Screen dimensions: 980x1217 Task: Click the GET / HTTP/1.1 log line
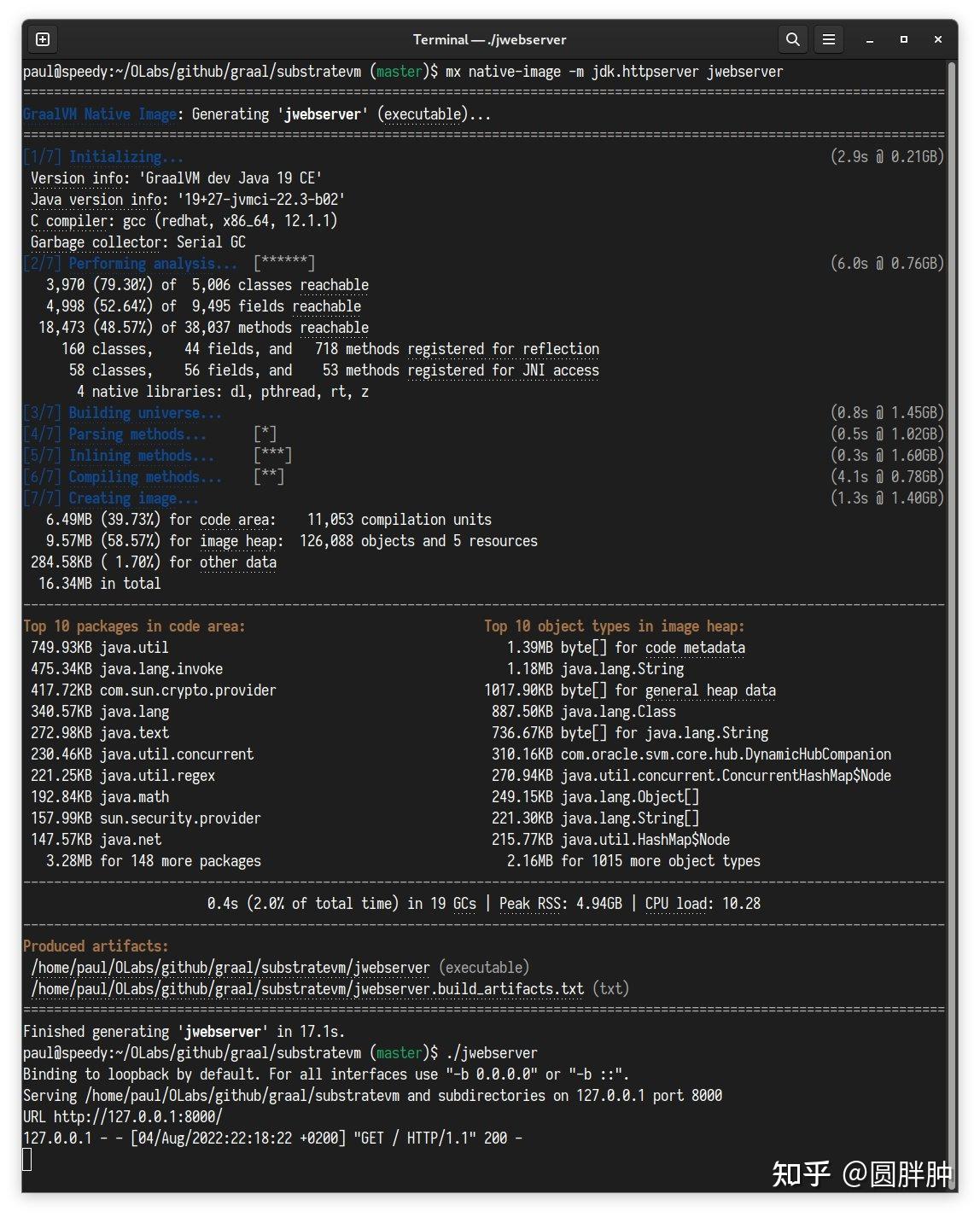point(273,1138)
